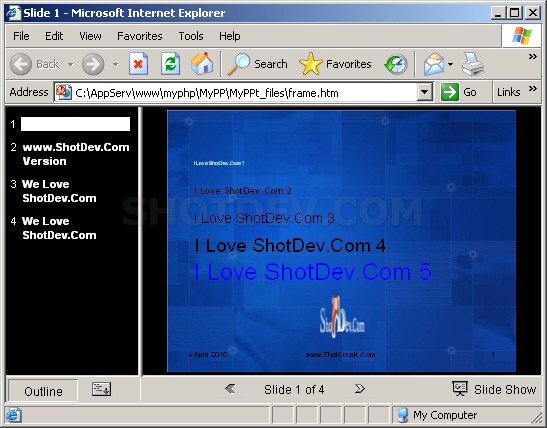The width and height of the screenshot is (547, 428).
Task: Go to the Home page icon
Action: coord(202,63)
